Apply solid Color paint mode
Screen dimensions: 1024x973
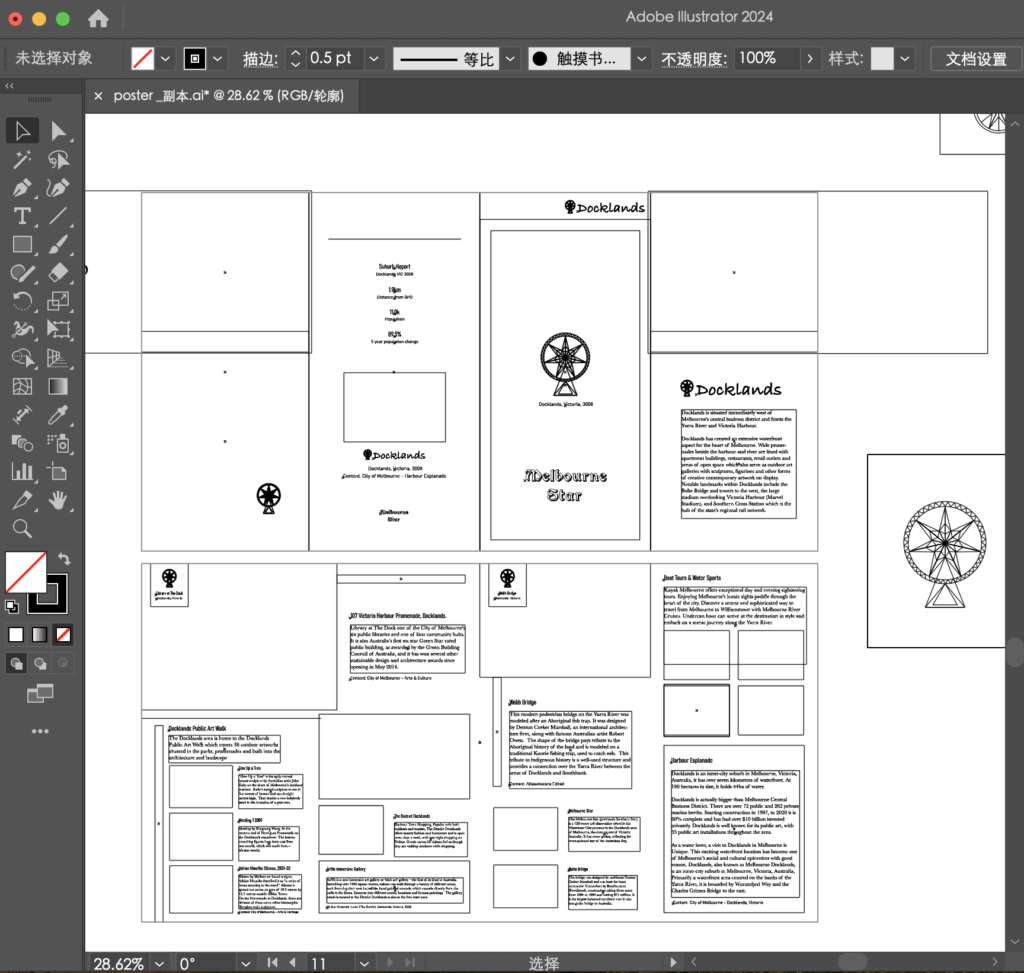click(16, 634)
